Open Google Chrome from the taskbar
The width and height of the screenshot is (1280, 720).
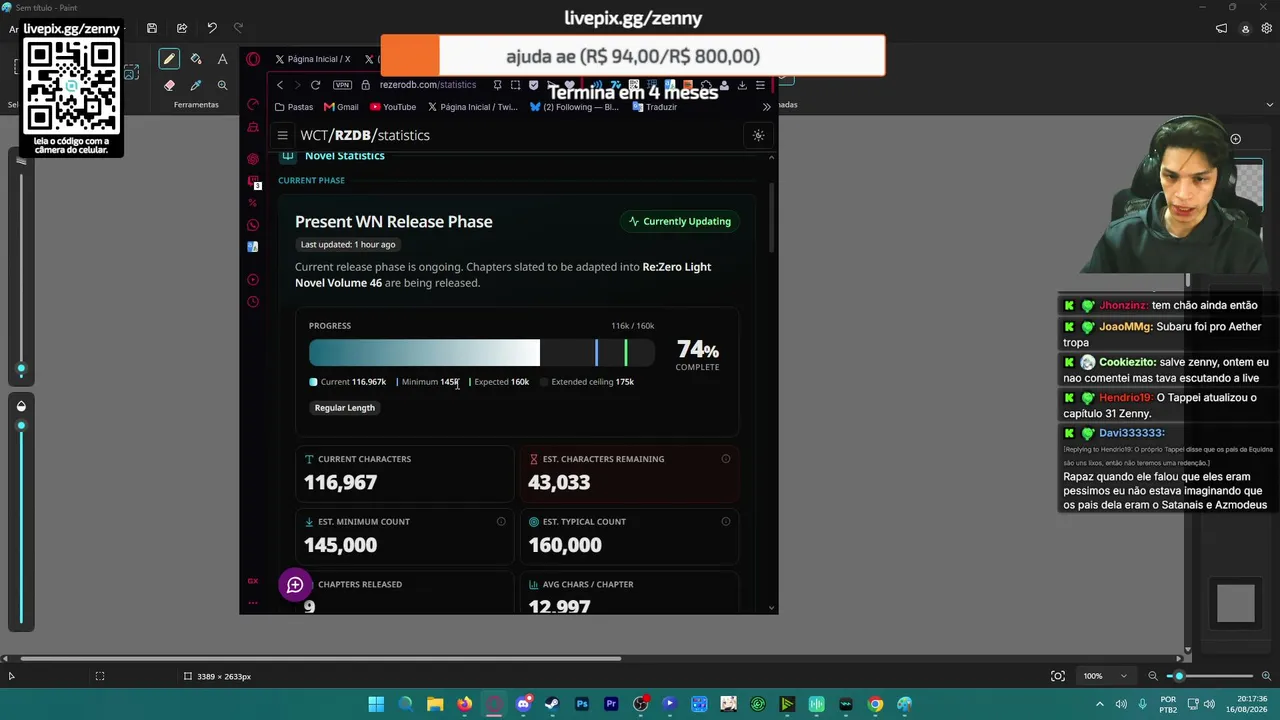pyautogui.click(x=875, y=704)
